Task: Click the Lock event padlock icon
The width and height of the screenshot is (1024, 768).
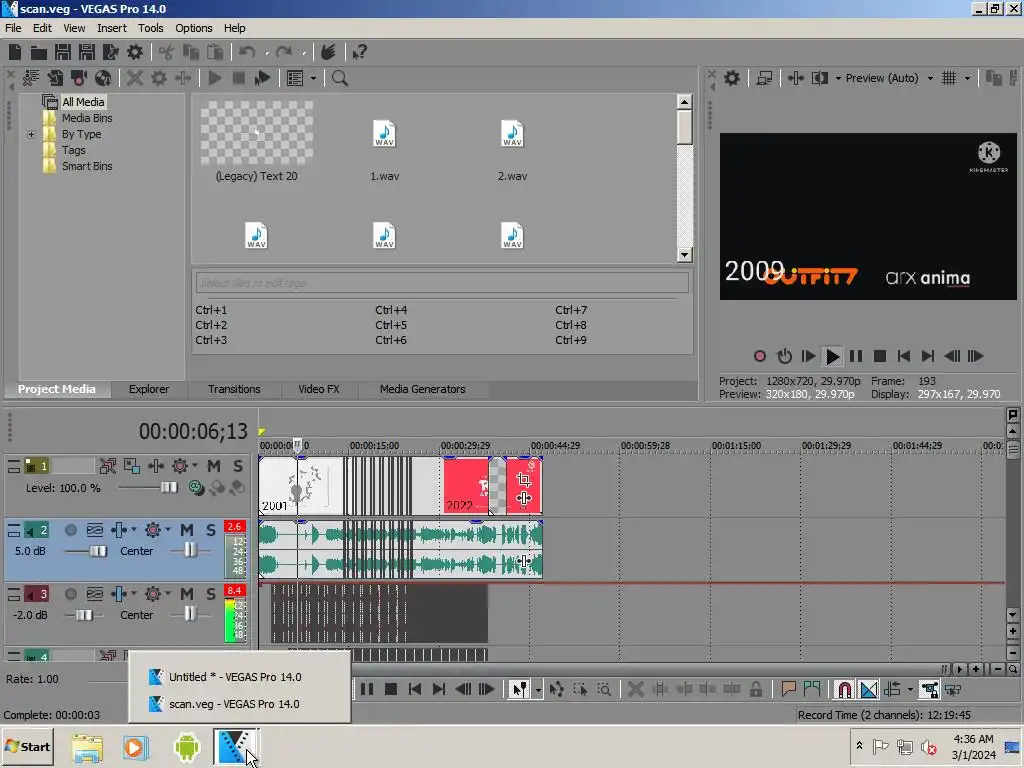Action: click(756, 689)
